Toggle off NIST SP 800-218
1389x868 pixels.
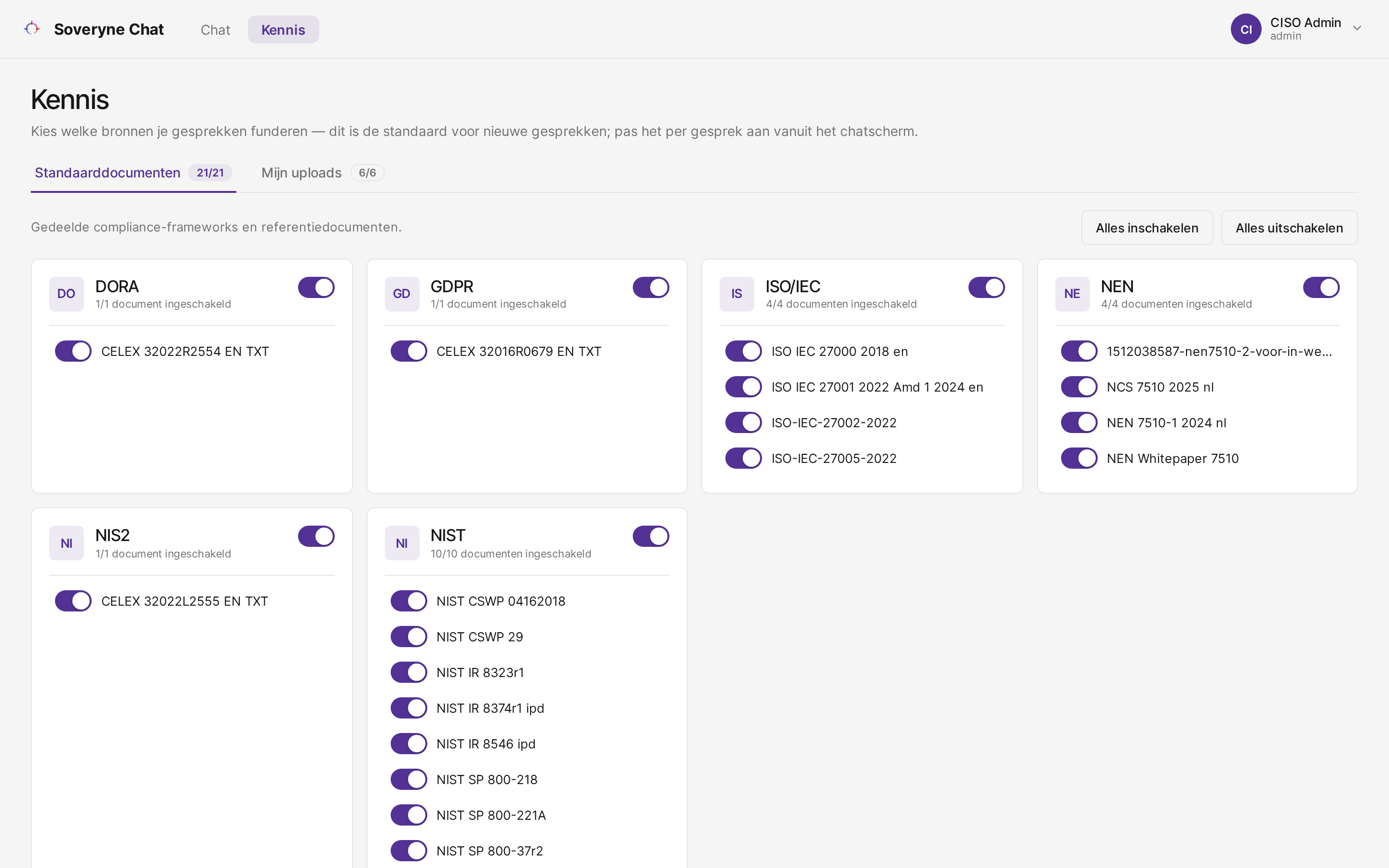[409, 779]
